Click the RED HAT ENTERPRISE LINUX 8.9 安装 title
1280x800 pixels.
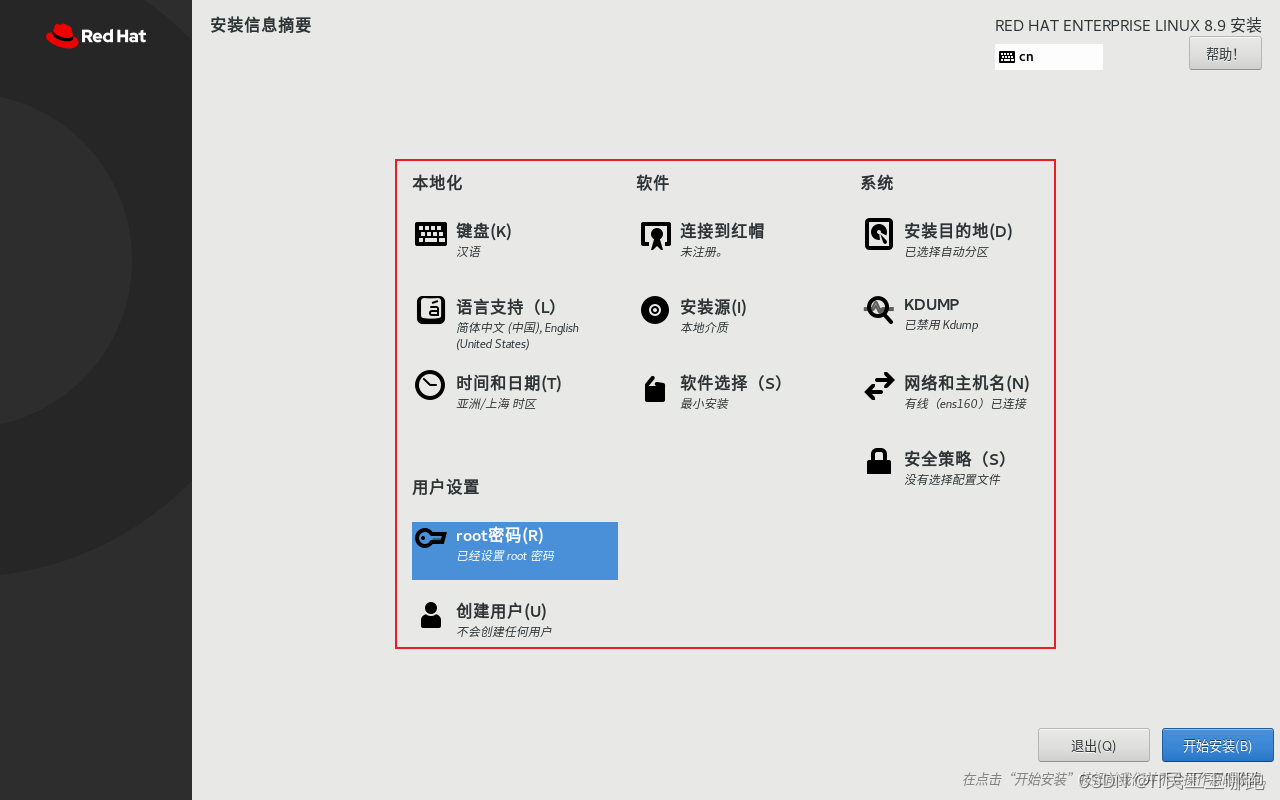[1128, 26]
